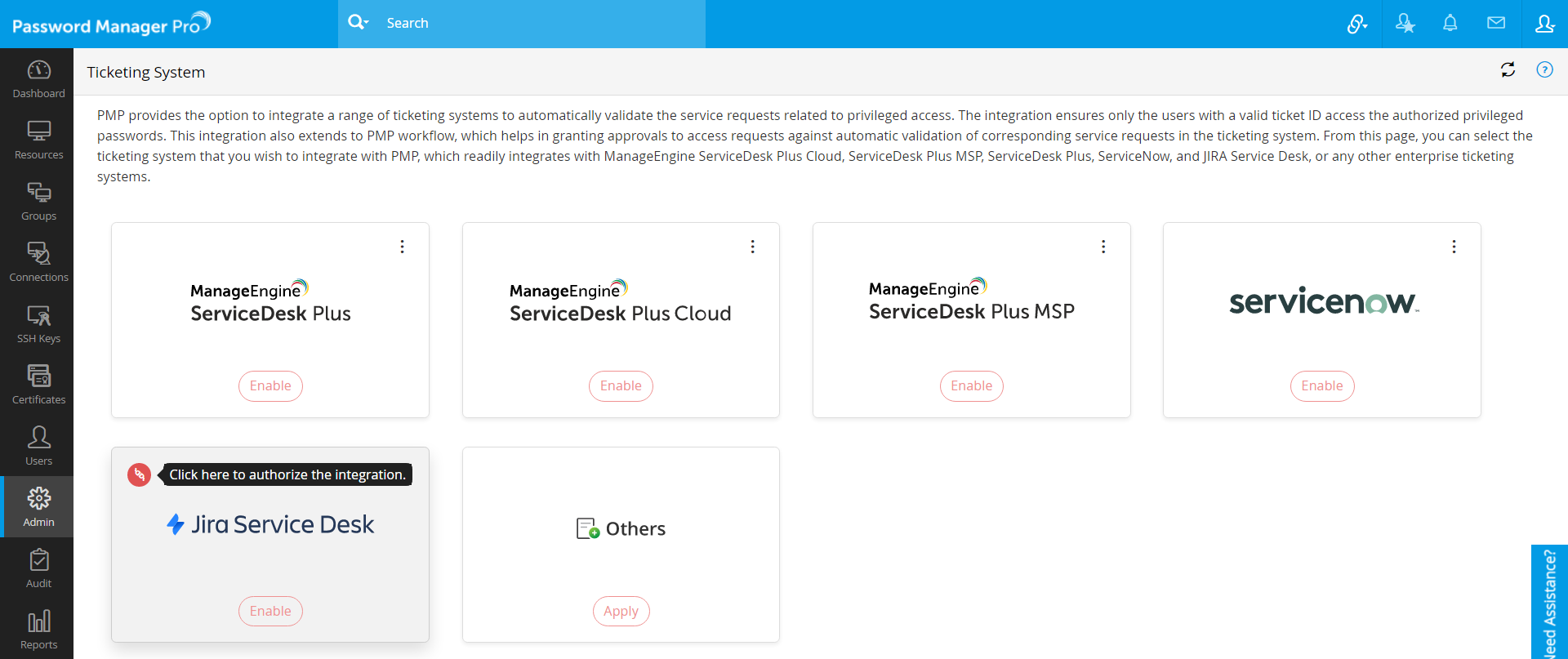Open the Dashboard section
Image resolution: width=1568 pixels, height=659 pixels.
pyautogui.click(x=38, y=79)
